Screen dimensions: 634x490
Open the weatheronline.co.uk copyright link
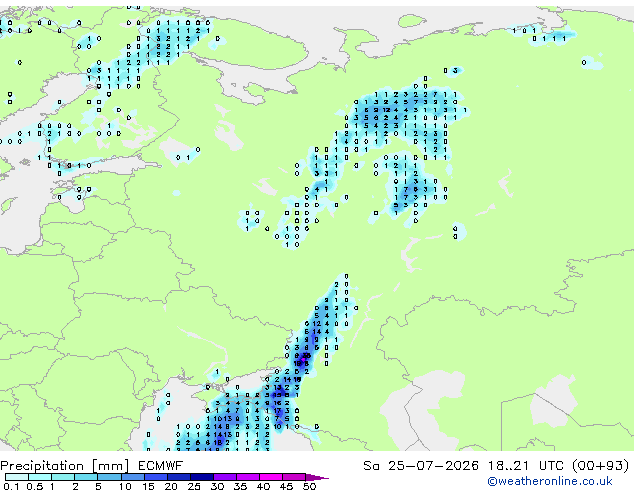(550, 481)
